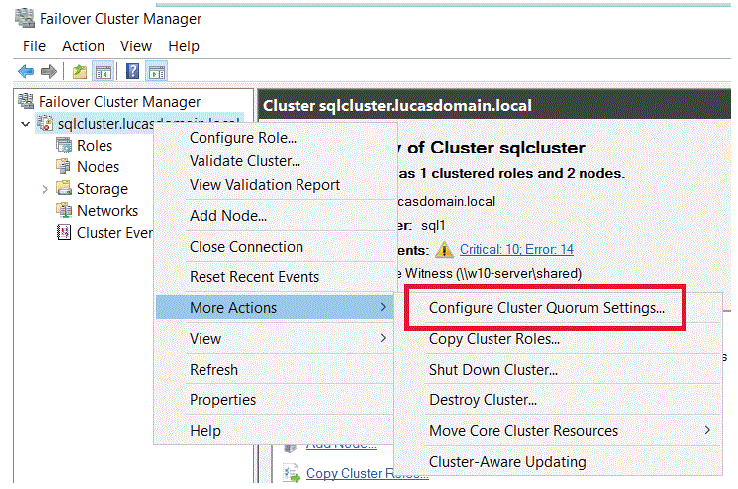Click the 'Cluster sqlcluster.lucasdomain.local' header text

(397, 105)
